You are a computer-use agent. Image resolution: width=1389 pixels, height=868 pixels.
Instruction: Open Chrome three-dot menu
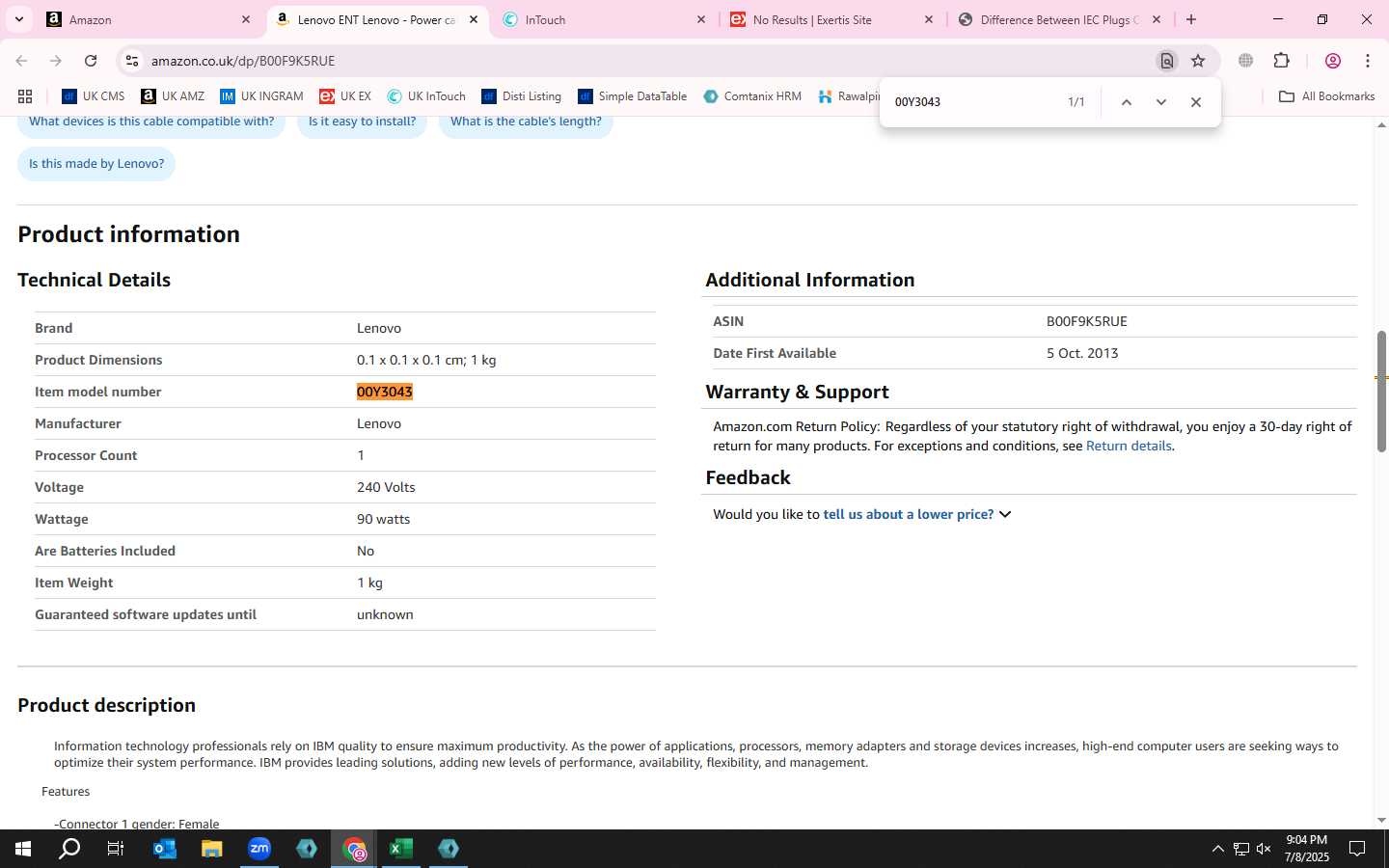[1368, 61]
